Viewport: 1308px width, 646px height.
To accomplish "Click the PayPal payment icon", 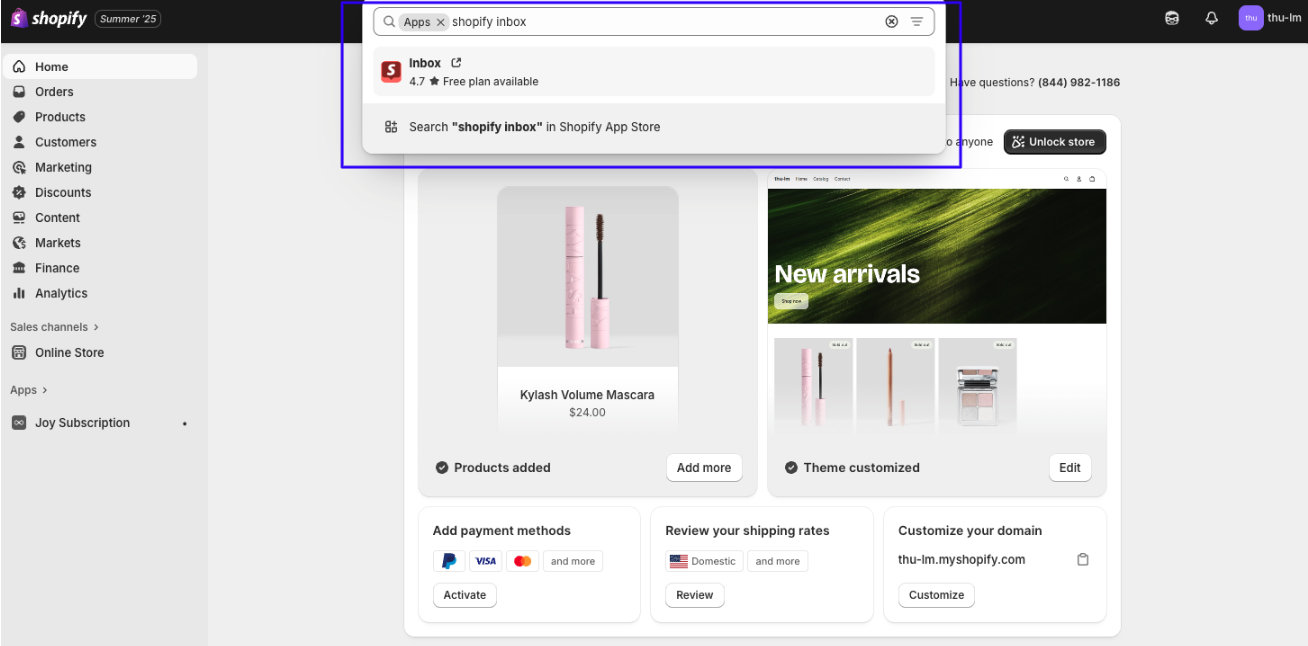I will (449, 561).
